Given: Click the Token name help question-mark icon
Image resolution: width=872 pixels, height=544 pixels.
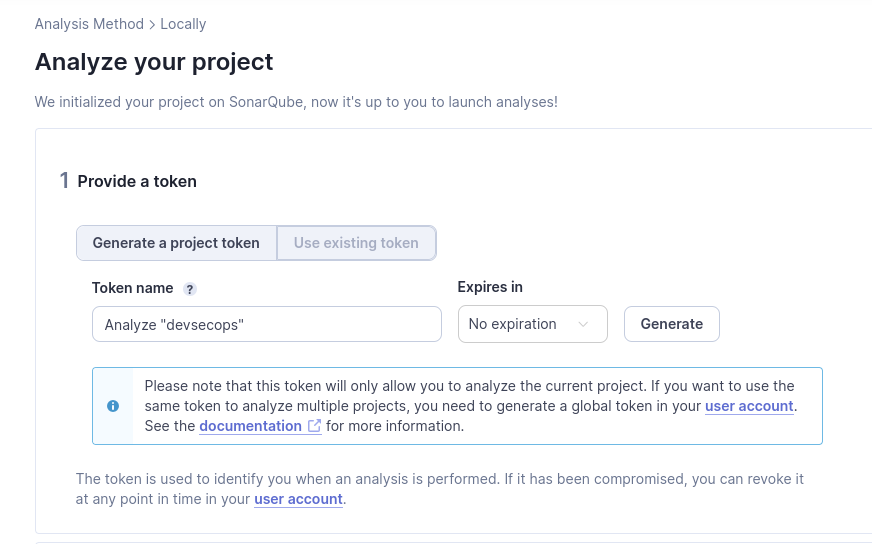Looking at the screenshot, I should [190, 289].
